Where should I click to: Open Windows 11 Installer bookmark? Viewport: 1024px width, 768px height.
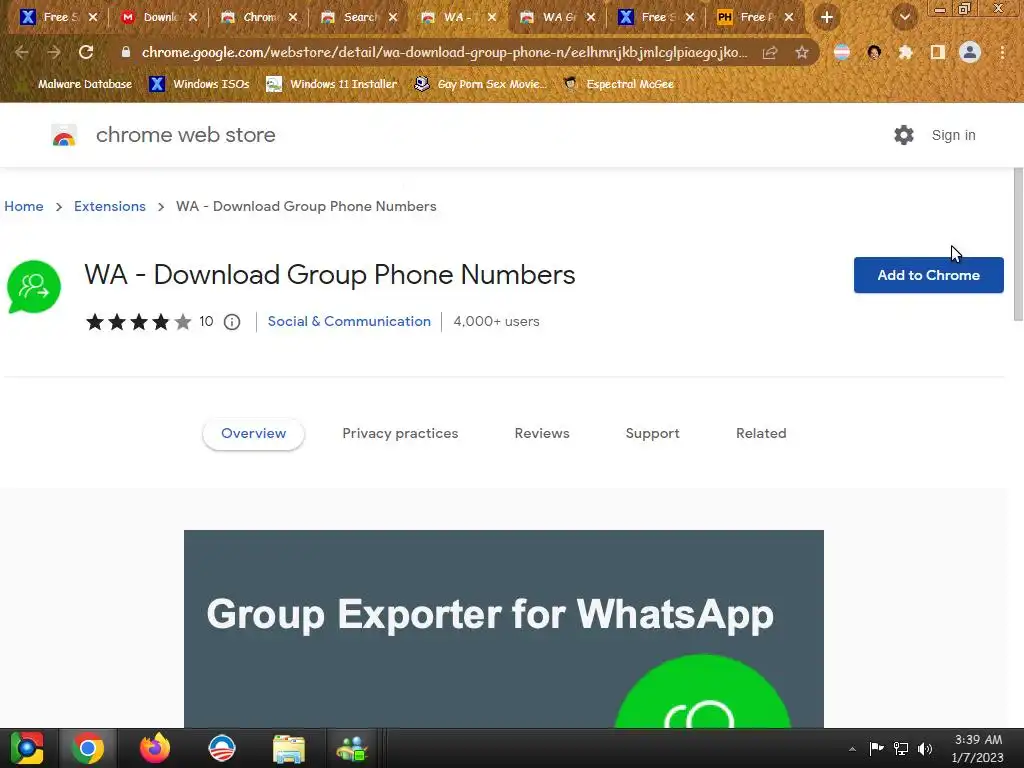(x=332, y=84)
